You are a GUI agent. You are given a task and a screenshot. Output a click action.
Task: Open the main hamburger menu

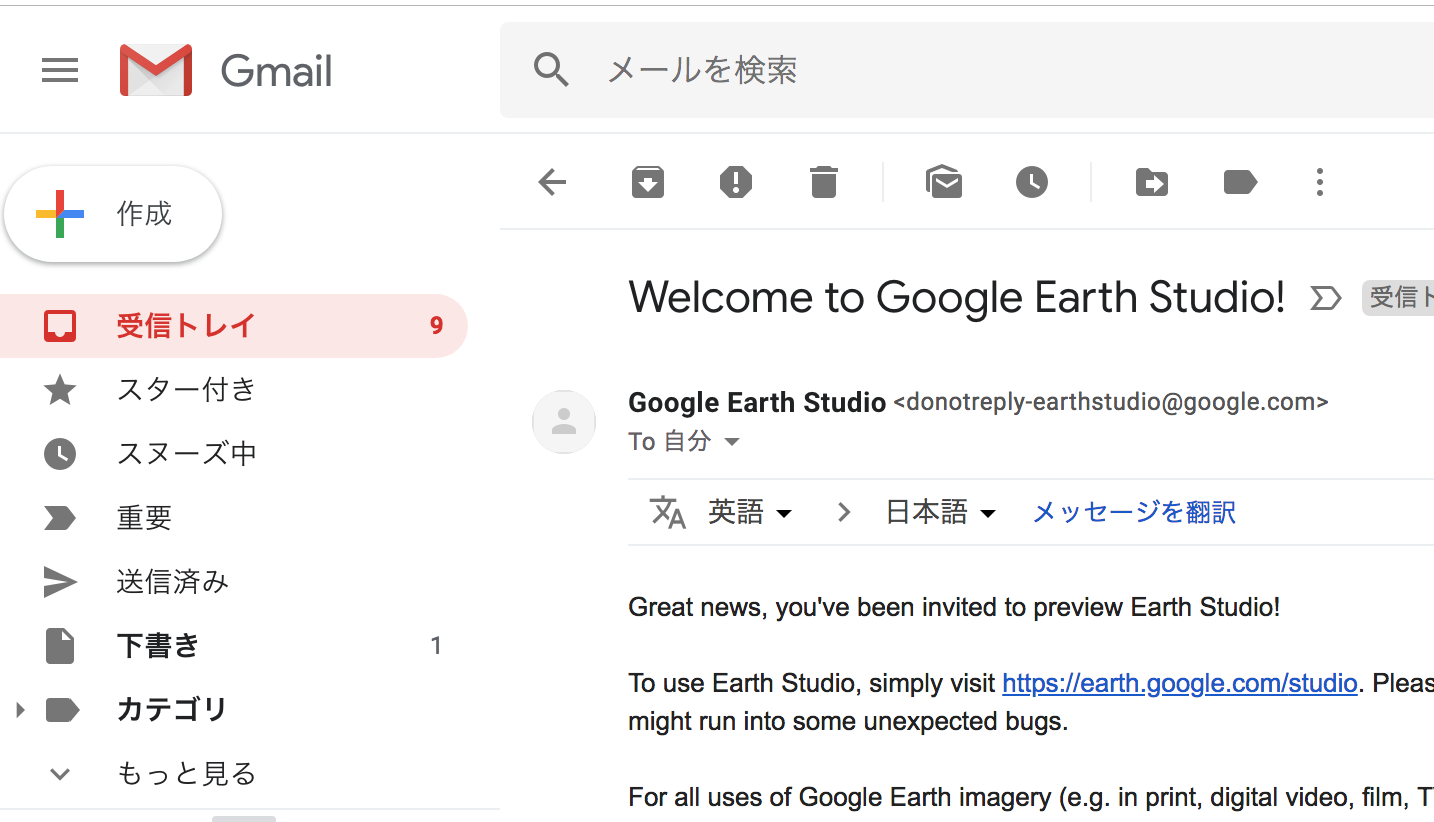coord(60,70)
